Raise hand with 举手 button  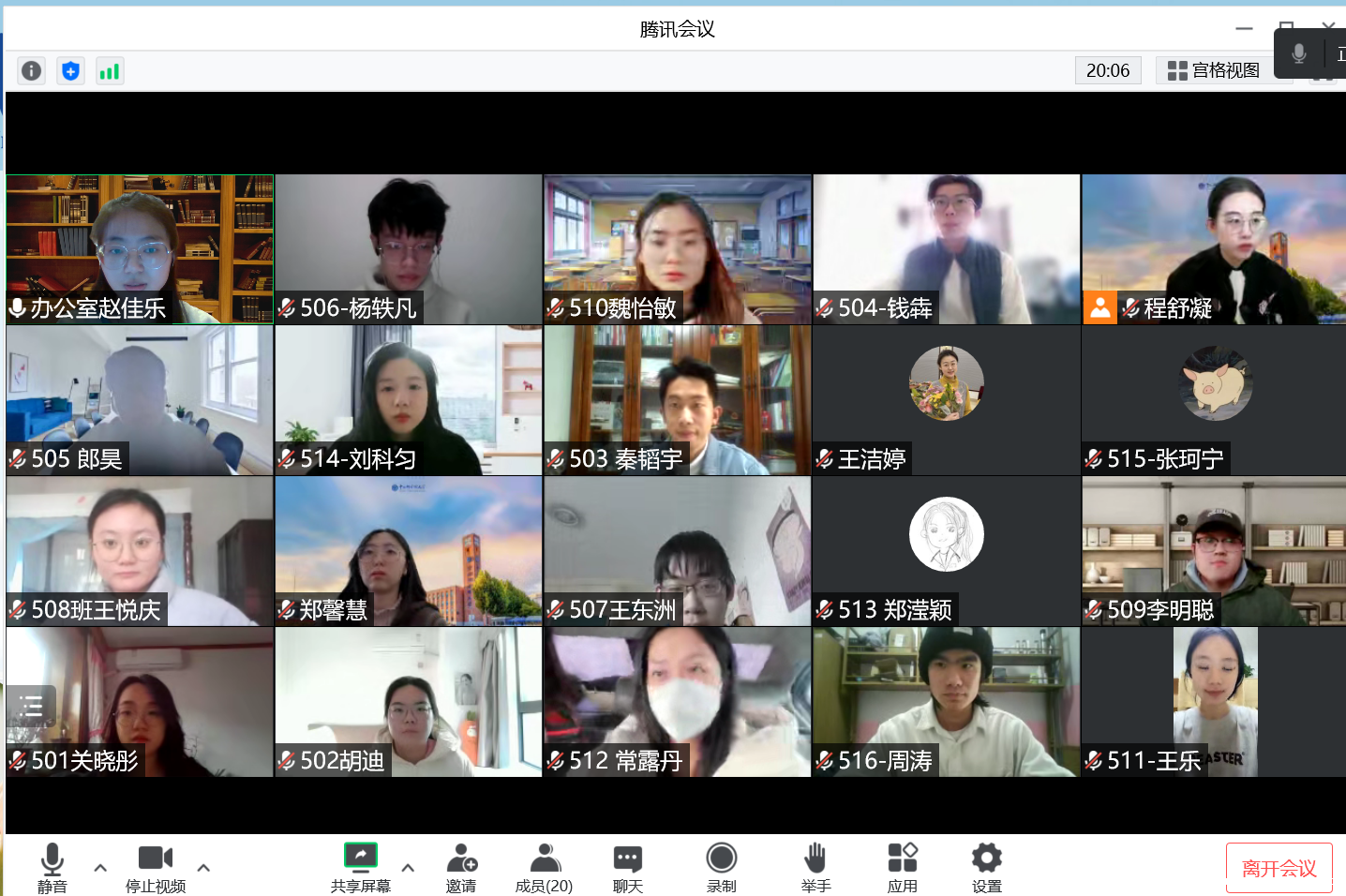click(x=815, y=868)
